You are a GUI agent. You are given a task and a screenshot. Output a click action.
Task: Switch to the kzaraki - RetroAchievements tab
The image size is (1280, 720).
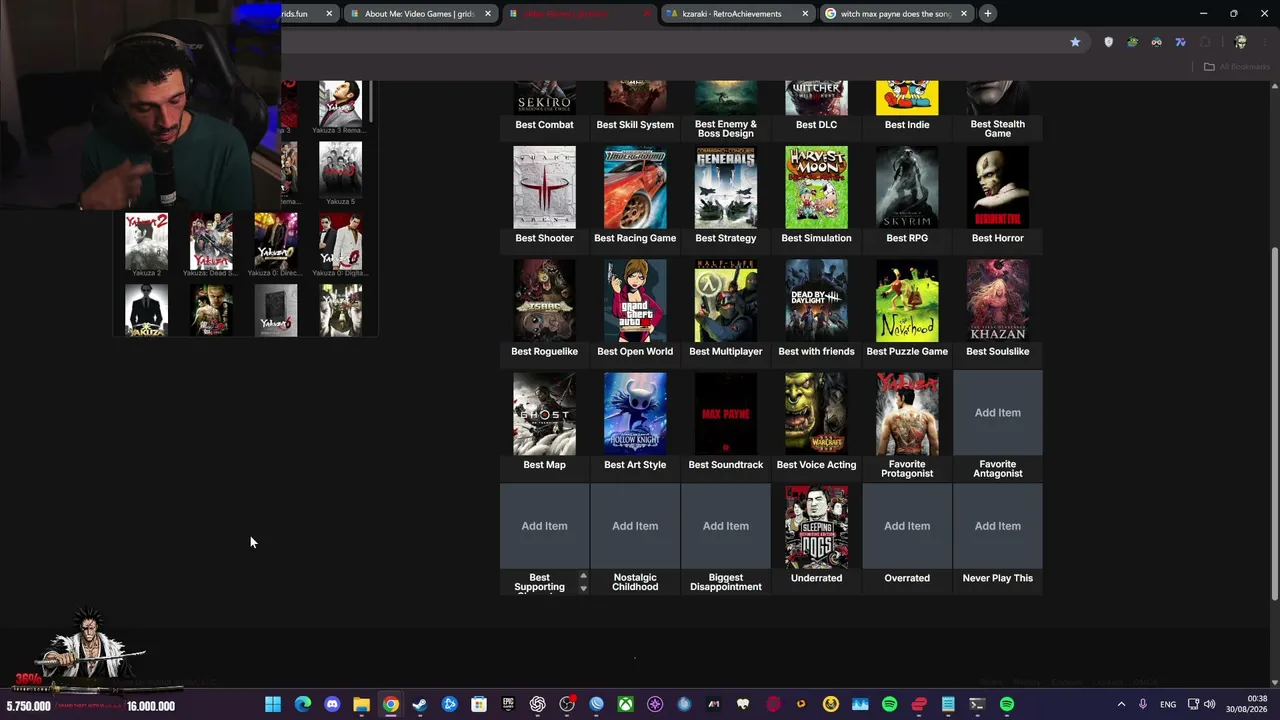tap(735, 14)
